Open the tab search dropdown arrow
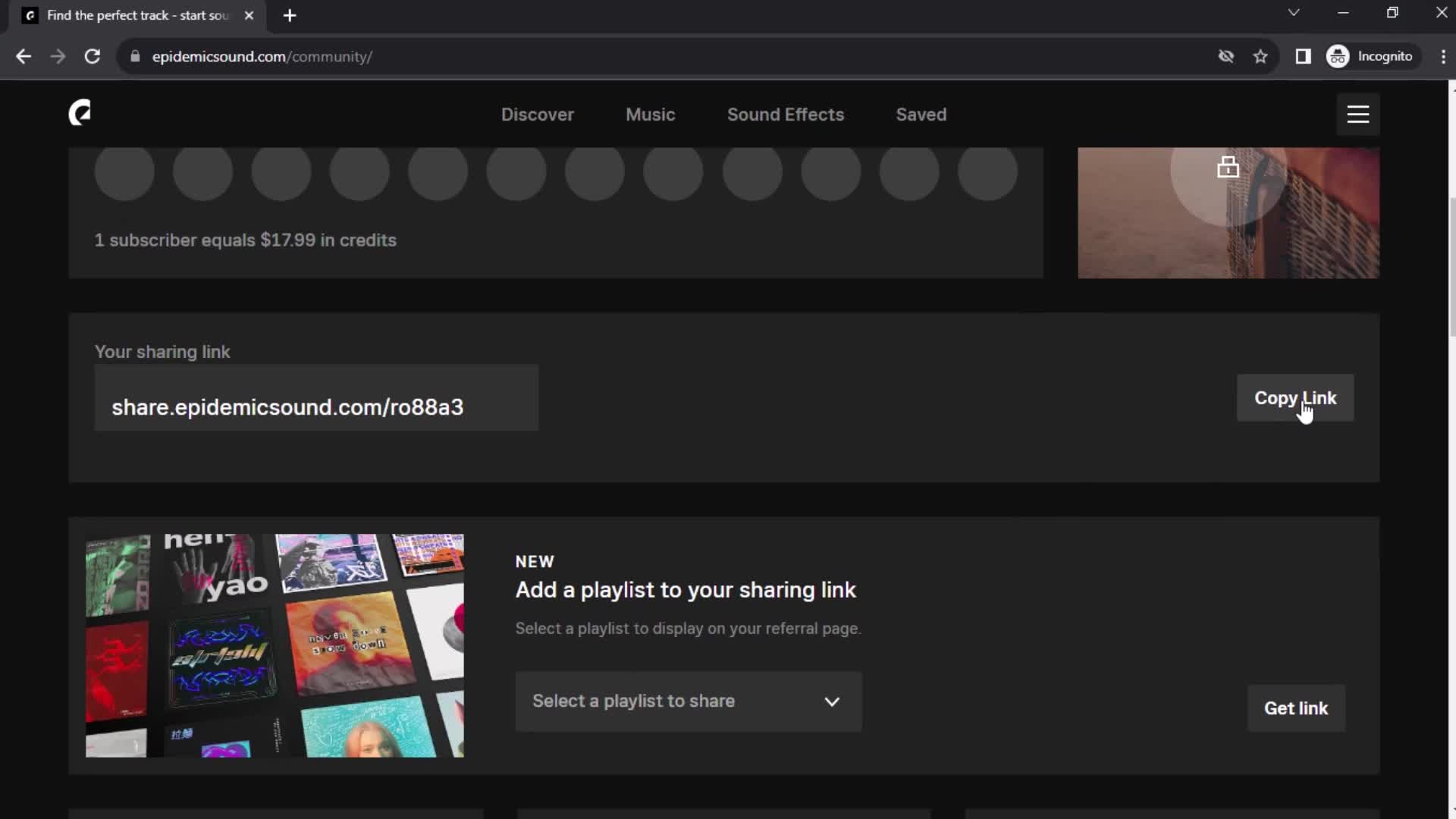This screenshot has height=819, width=1456. pyautogui.click(x=1294, y=13)
